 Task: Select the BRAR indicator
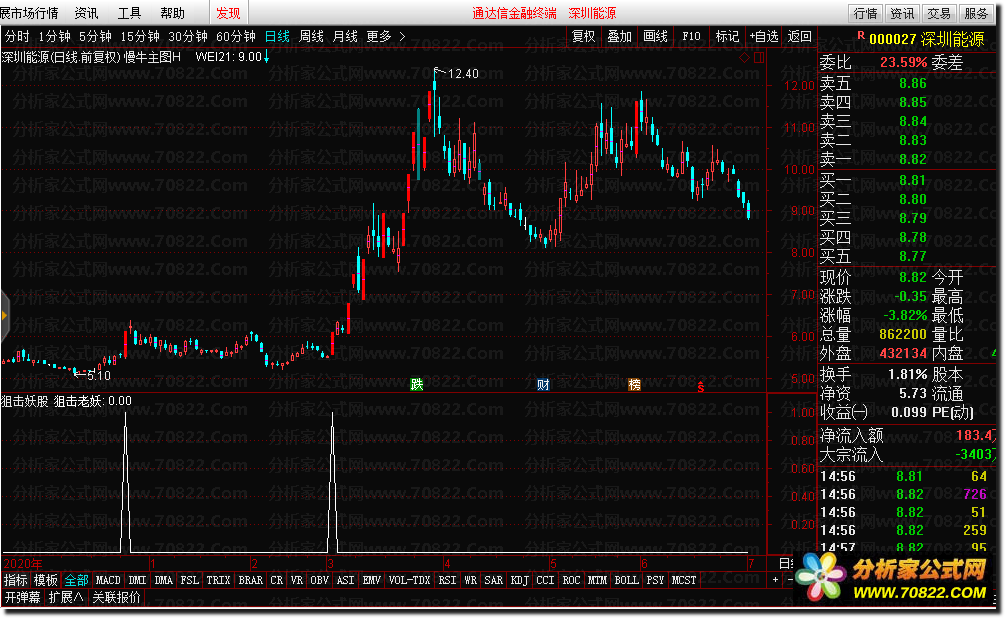tap(250, 580)
